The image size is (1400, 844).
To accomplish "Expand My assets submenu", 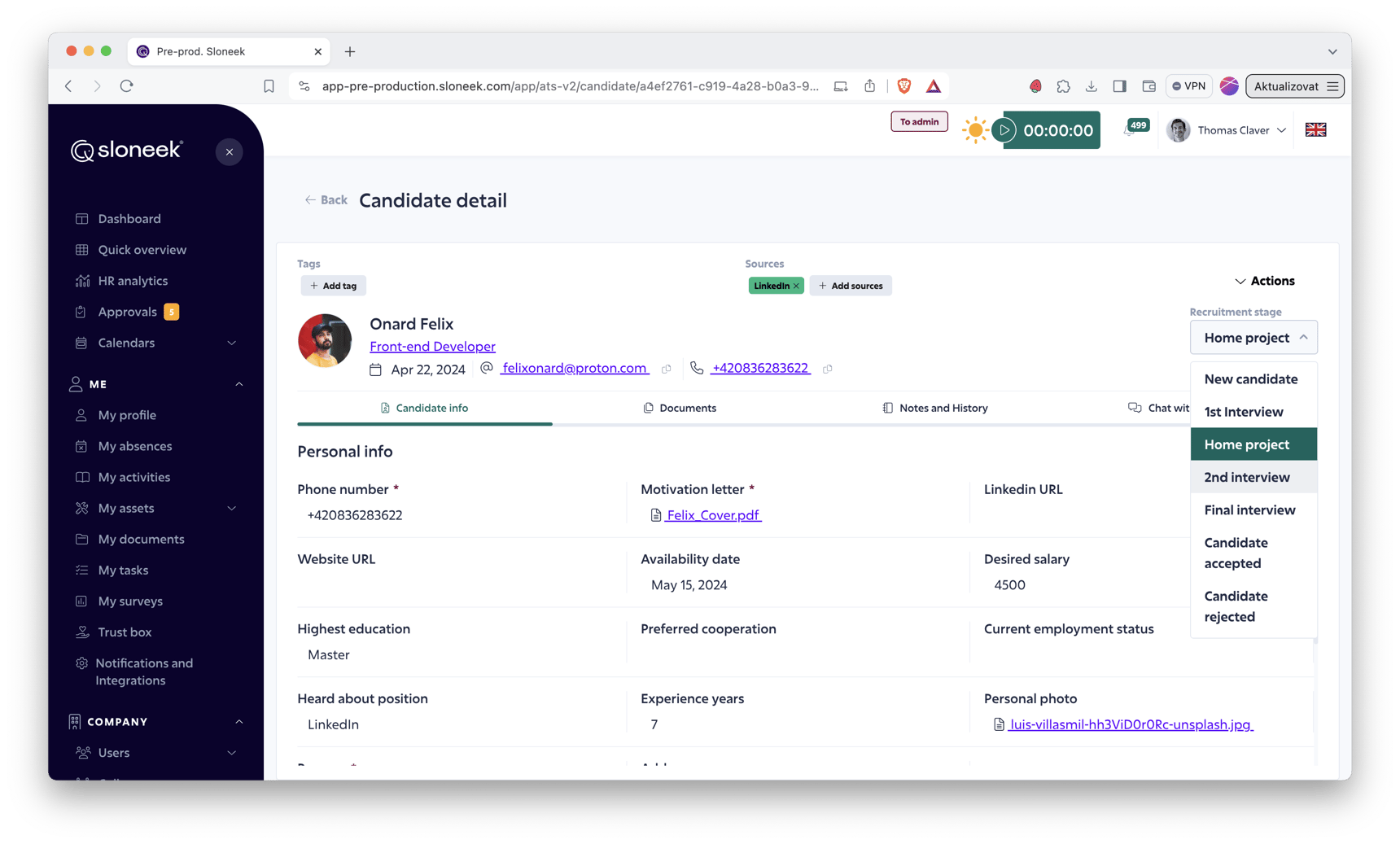I will point(232,509).
